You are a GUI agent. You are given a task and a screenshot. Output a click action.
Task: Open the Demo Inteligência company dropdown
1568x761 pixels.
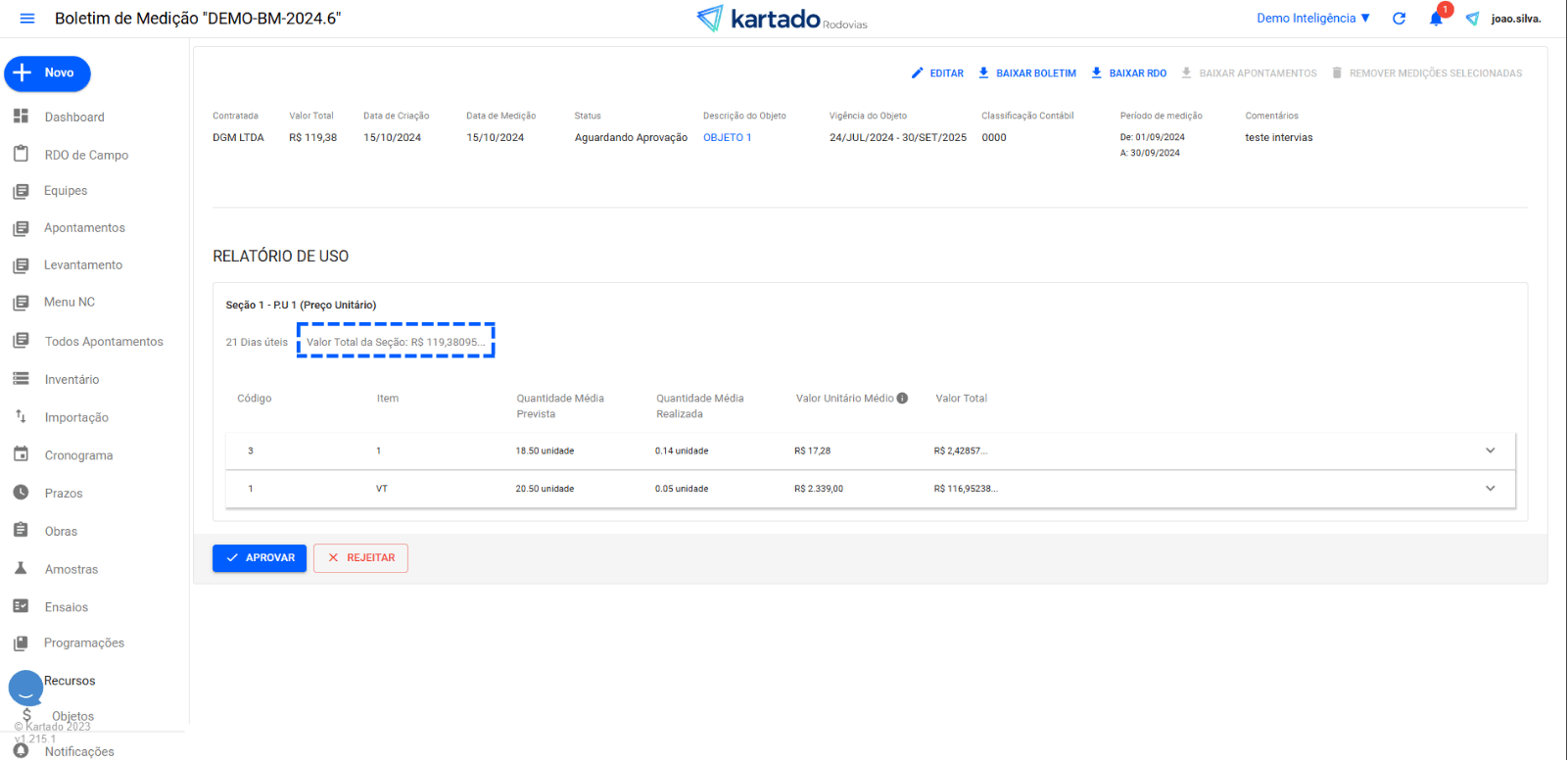[1312, 19]
